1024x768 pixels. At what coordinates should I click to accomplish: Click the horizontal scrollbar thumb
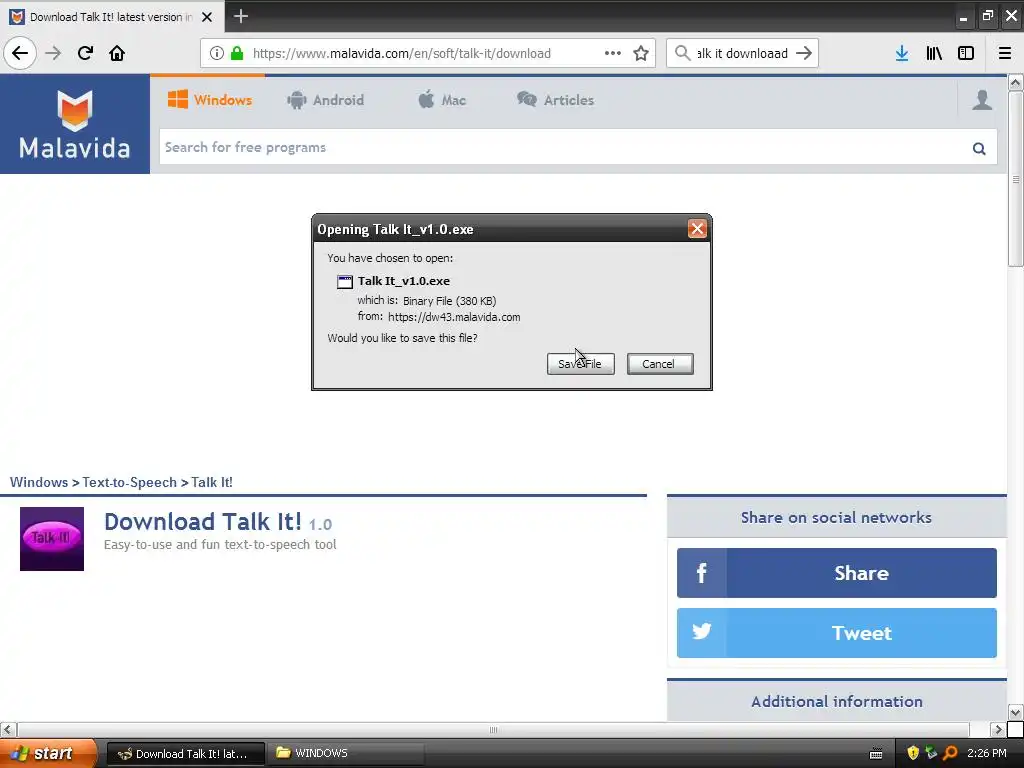[x=494, y=729]
